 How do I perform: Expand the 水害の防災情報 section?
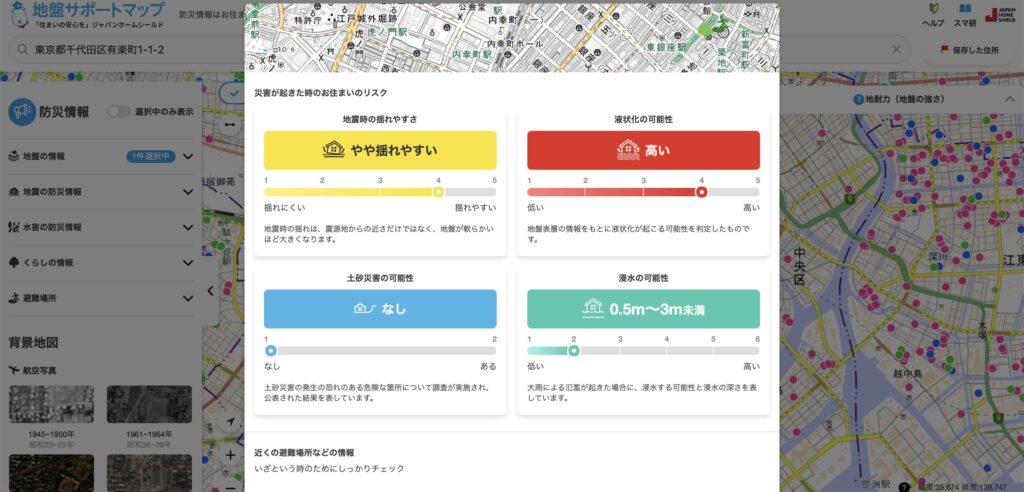[188, 227]
